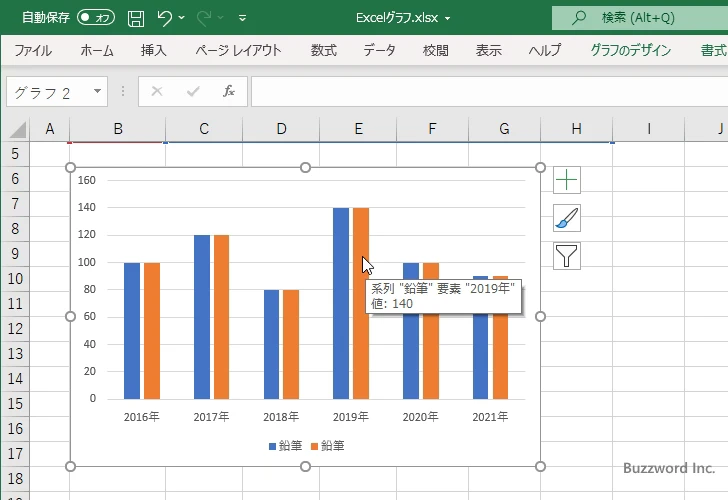Click the Enter checkmark icon in formula bar
Viewport: 728px width, 500px height.
(193, 91)
